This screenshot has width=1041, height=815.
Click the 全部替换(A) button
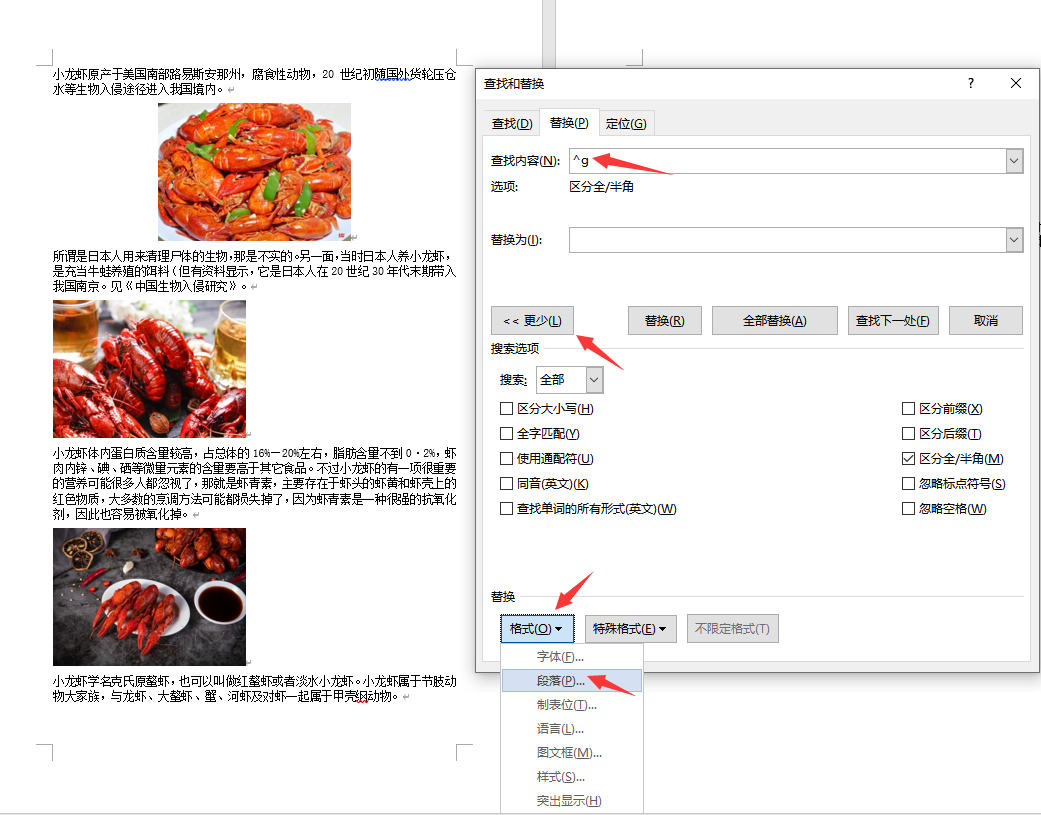coord(775,321)
